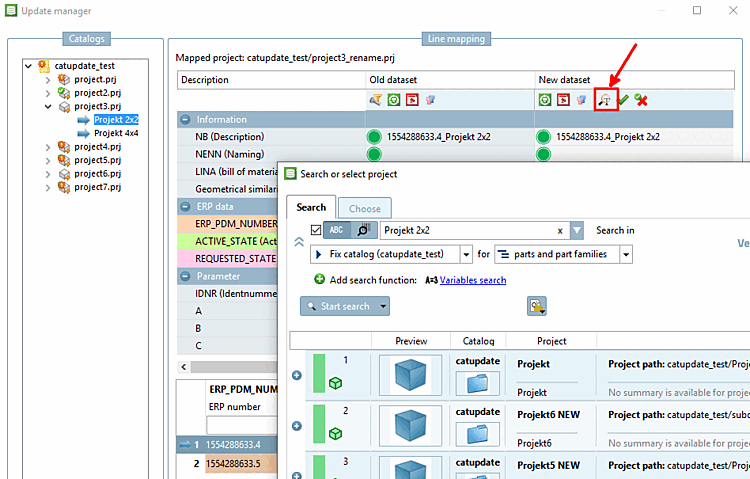Select Projekt 4x4 in the catalog tree
The width and height of the screenshot is (750, 479).
click(115, 133)
